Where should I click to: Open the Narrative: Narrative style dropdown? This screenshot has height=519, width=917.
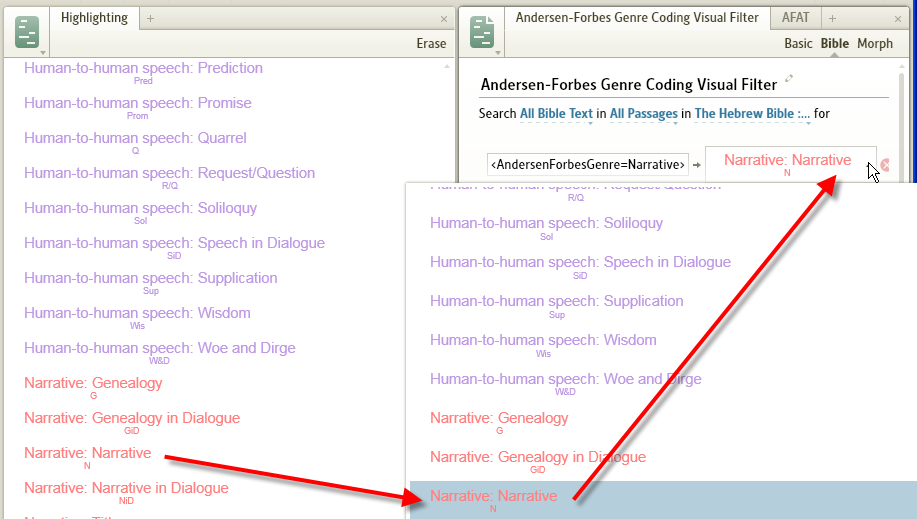[791, 164]
